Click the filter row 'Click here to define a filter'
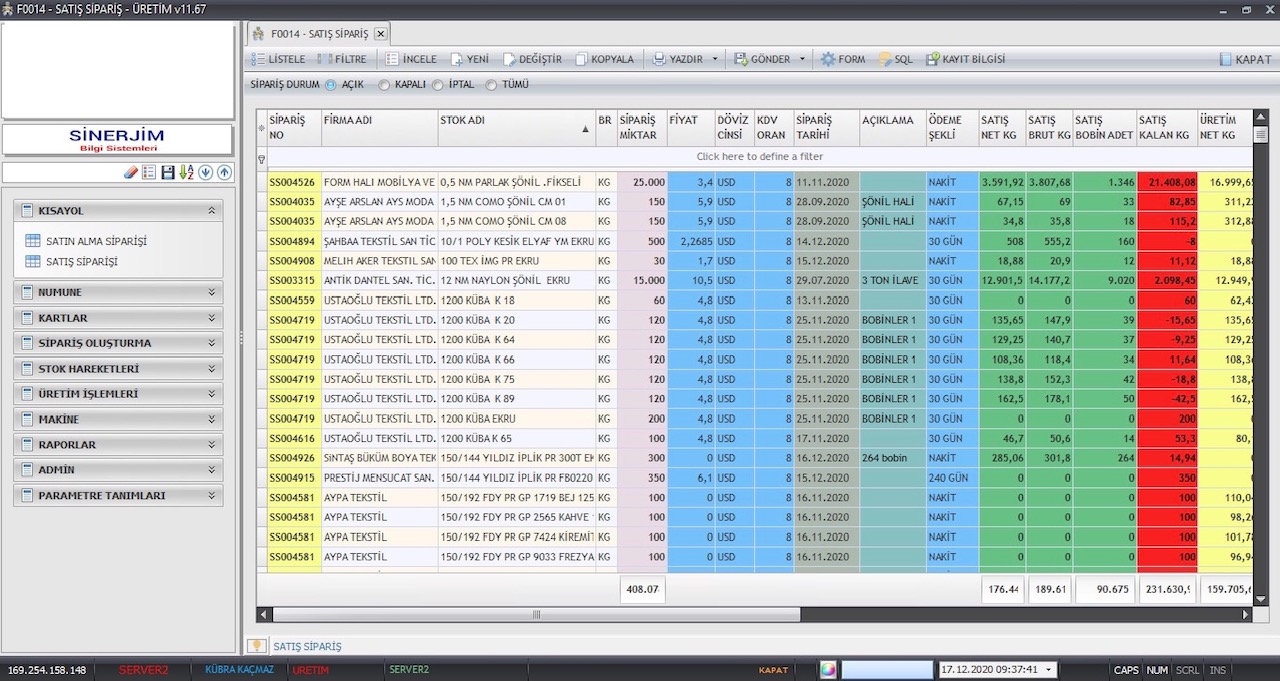The image size is (1280, 681). [759, 157]
